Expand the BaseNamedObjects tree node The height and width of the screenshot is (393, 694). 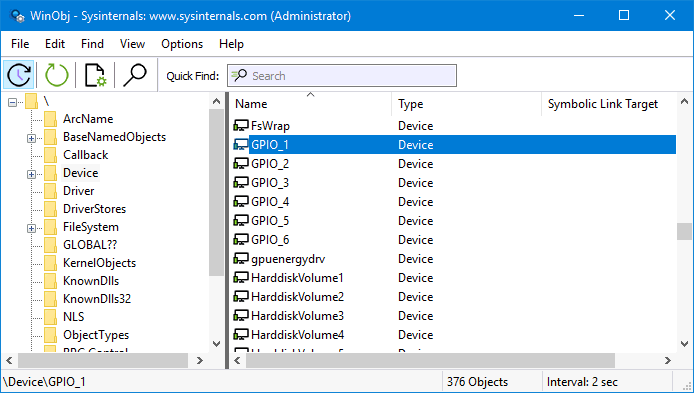pos(31,139)
